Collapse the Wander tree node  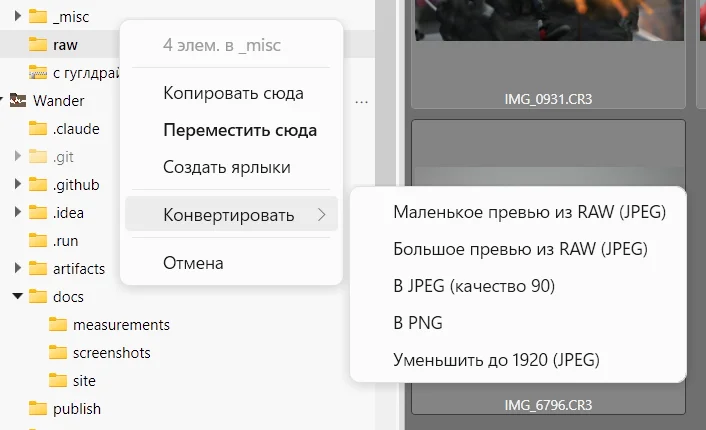click(1, 100)
